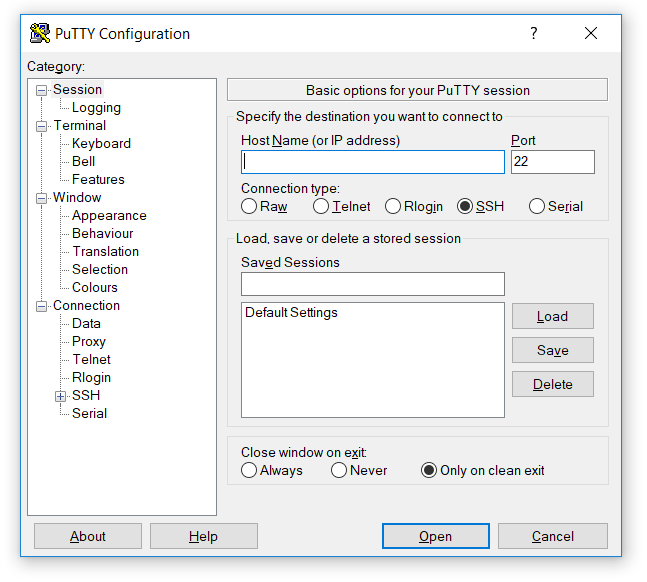Screen dimensions: 647x582
Task: Collapse the Window tree node
Action: [x=41, y=199]
